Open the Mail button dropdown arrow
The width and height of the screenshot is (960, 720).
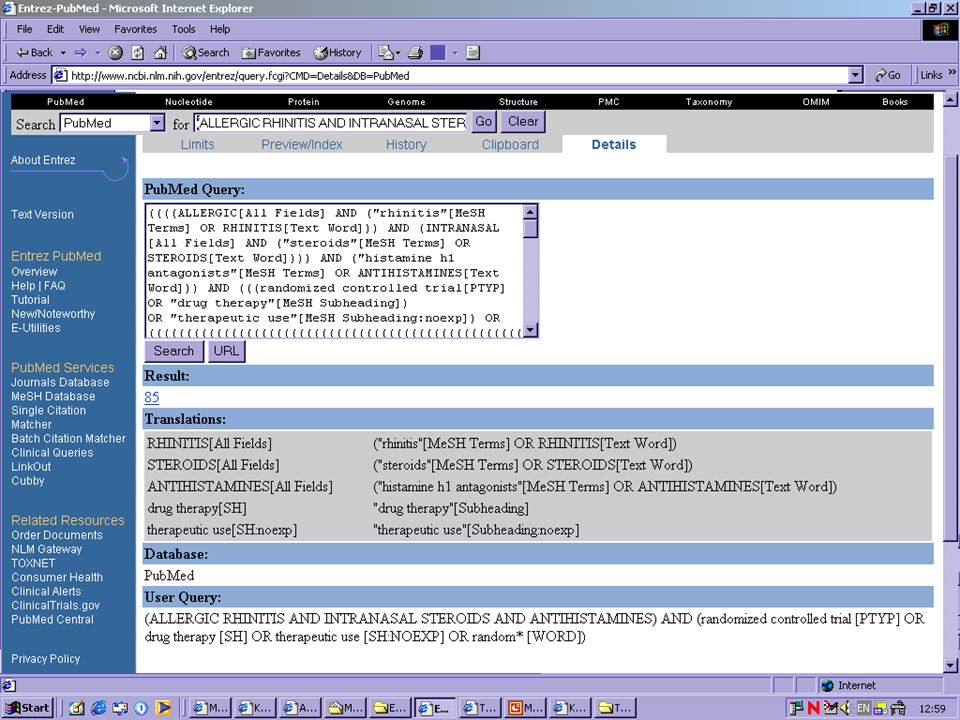(x=397, y=53)
